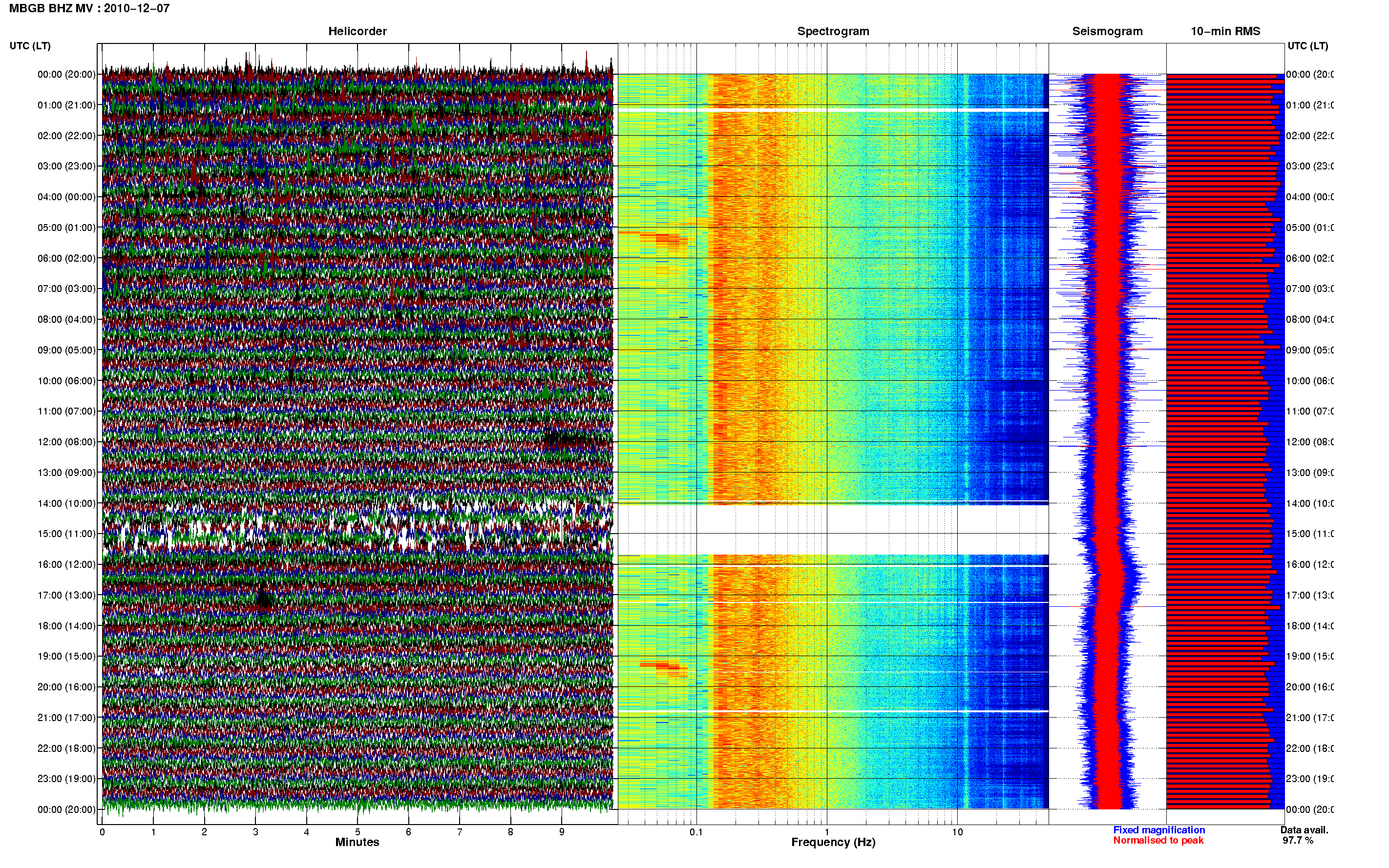Click the 'Data avail.' label
The height and width of the screenshot is (868, 1389).
(x=1304, y=830)
